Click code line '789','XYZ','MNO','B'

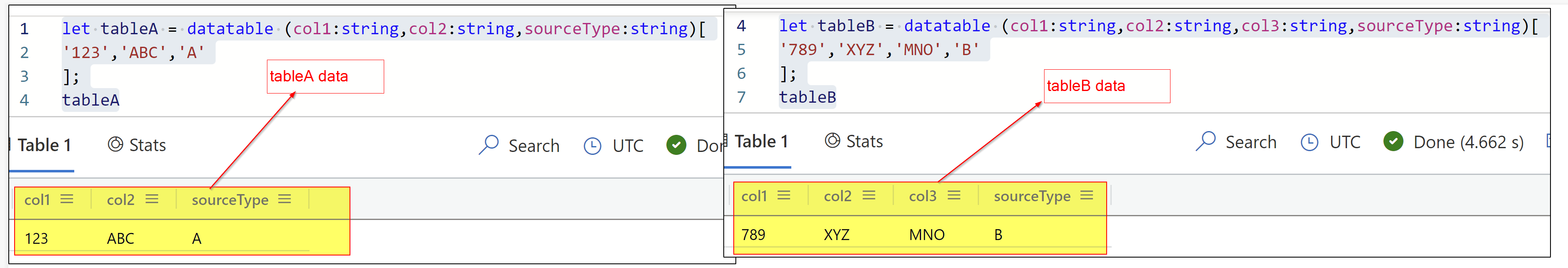[880, 50]
